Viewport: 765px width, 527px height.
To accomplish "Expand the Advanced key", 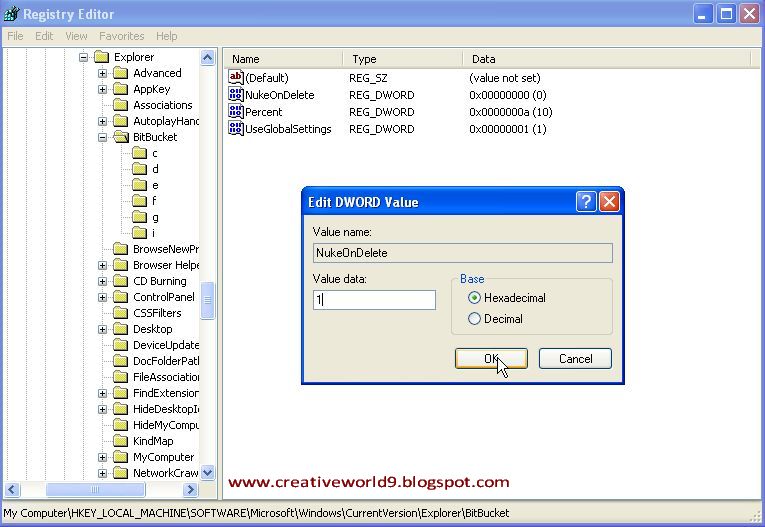I will (x=102, y=73).
